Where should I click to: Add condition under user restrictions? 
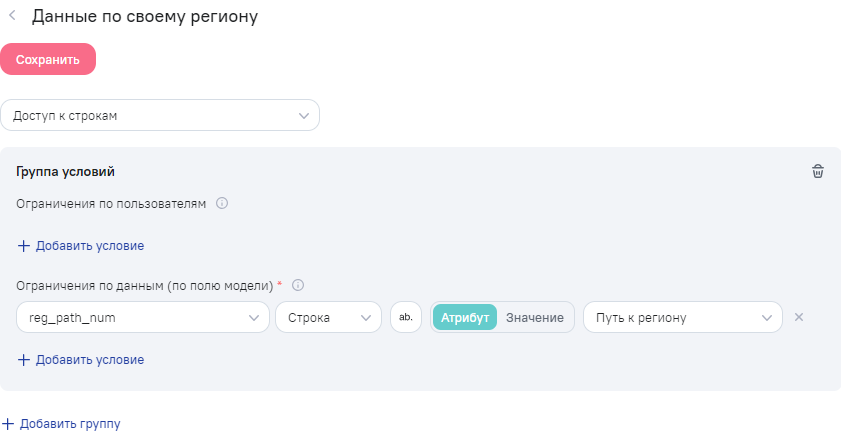pos(81,246)
